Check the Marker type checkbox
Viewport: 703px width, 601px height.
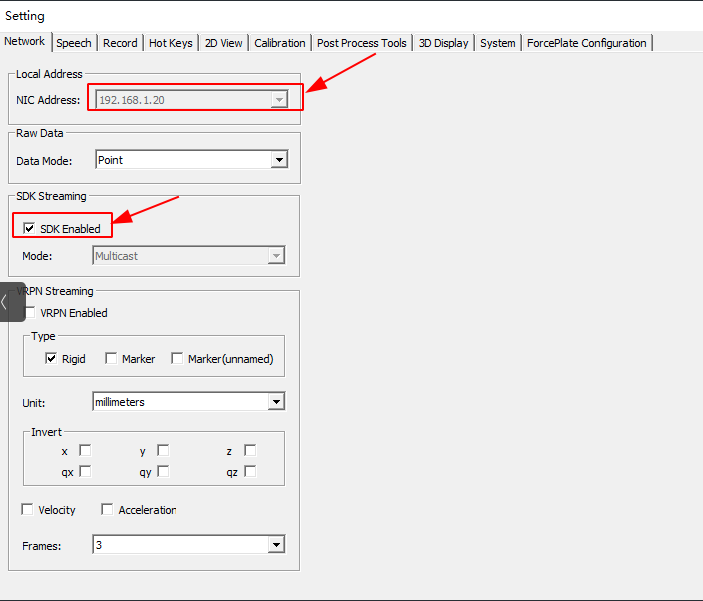click(111, 359)
